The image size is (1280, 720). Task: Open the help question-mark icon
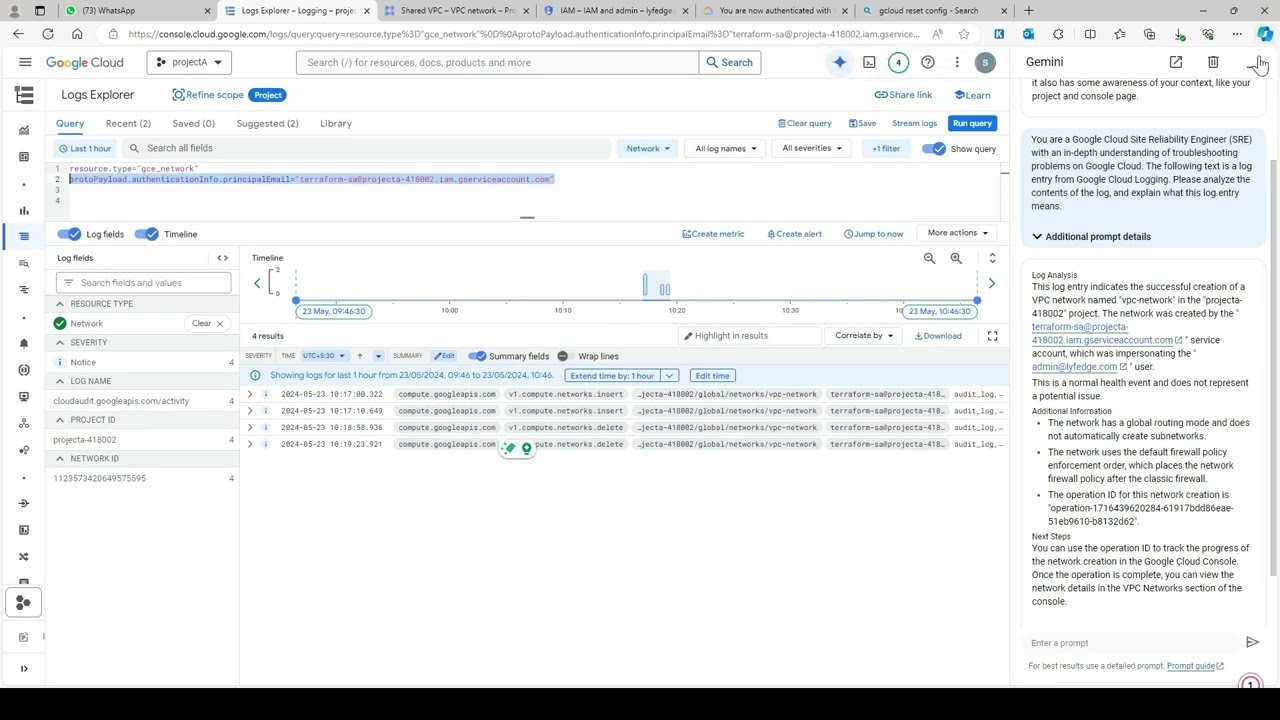tap(928, 62)
